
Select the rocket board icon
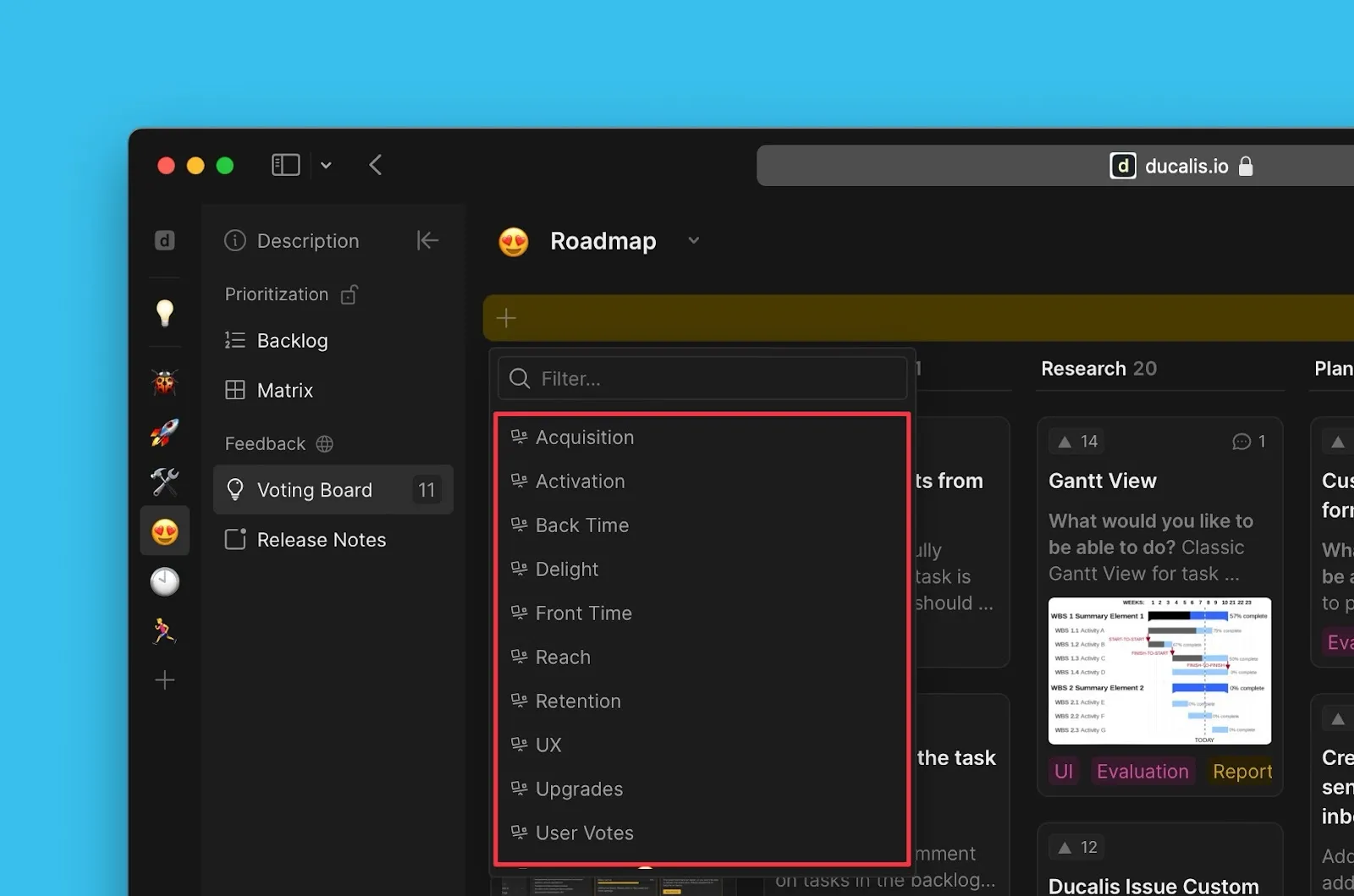click(x=165, y=432)
